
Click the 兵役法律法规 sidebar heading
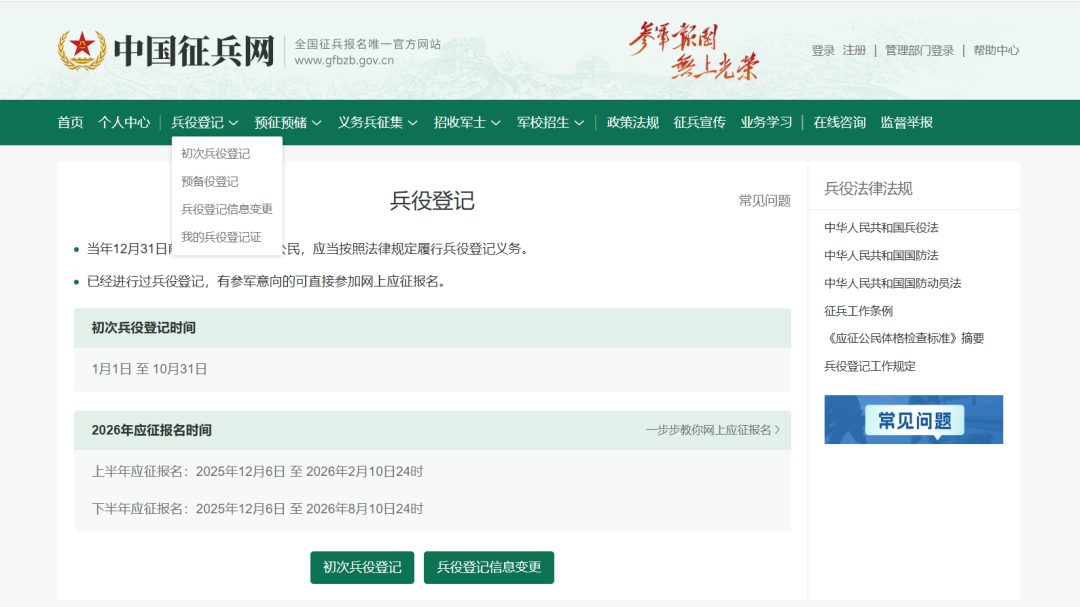[x=868, y=189]
